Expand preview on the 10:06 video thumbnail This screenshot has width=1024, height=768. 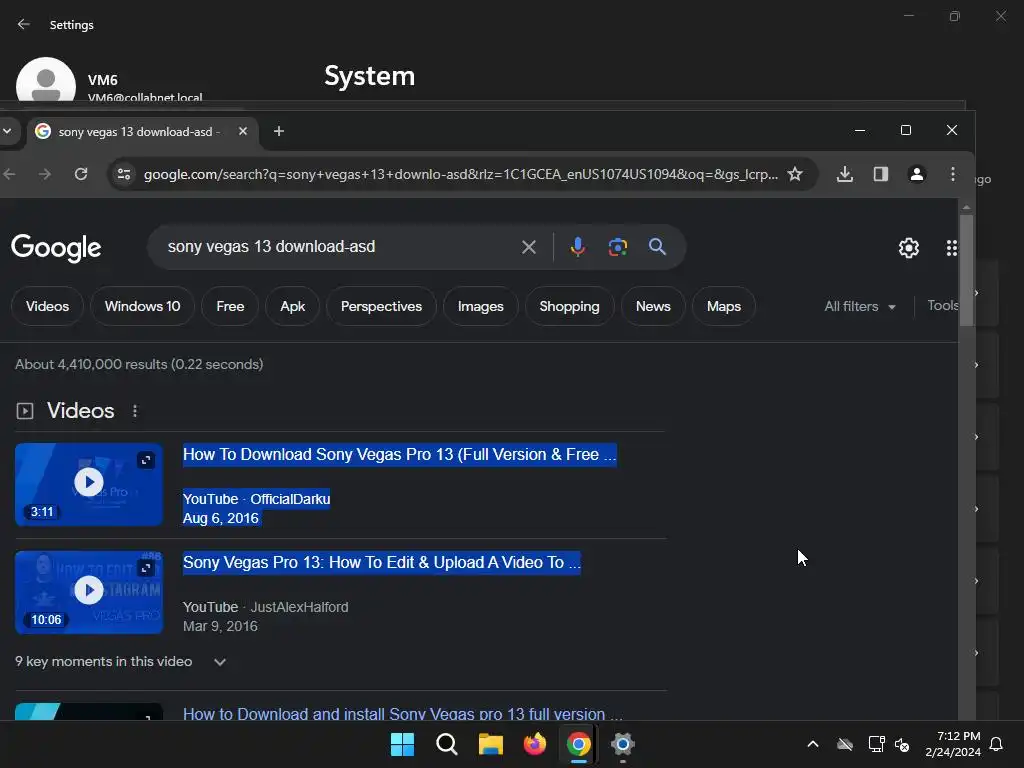pos(146,568)
